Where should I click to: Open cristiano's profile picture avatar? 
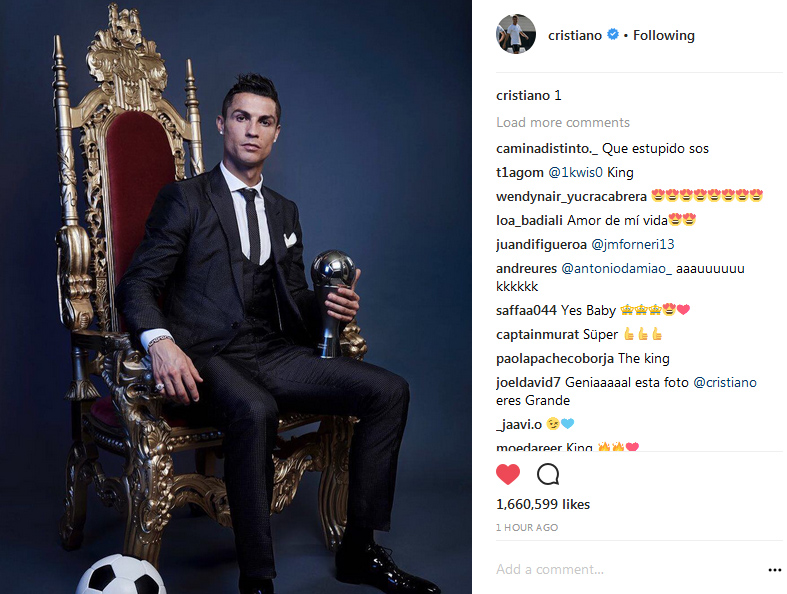coord(516,34)
